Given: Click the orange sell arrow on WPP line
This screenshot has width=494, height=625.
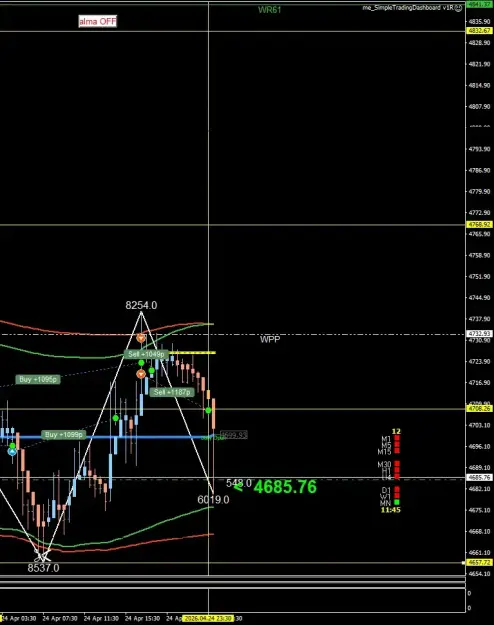Looking at the screenshot, I should tap(141, 338).
